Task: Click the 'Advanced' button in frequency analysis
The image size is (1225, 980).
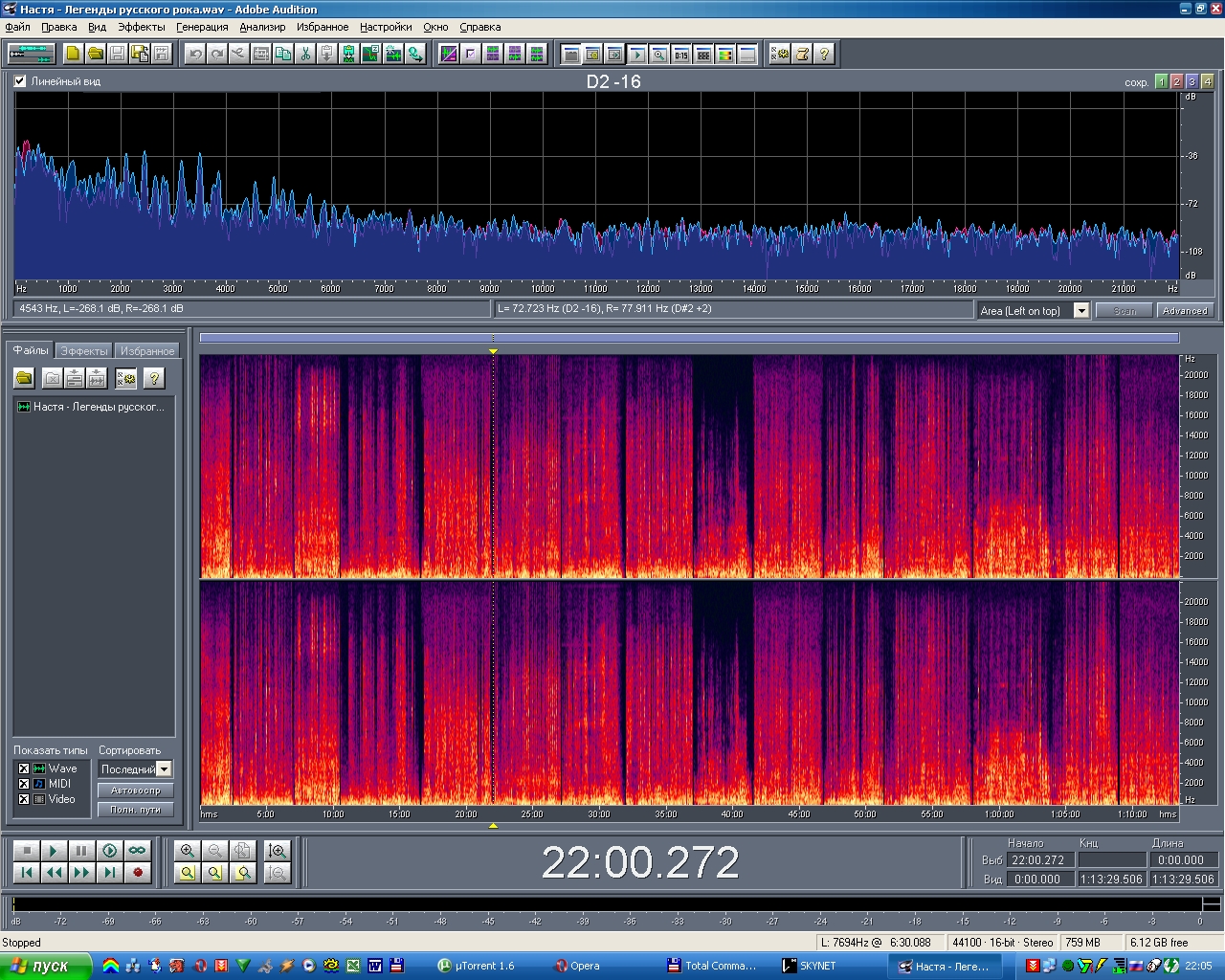Action: pos(1185,310)
